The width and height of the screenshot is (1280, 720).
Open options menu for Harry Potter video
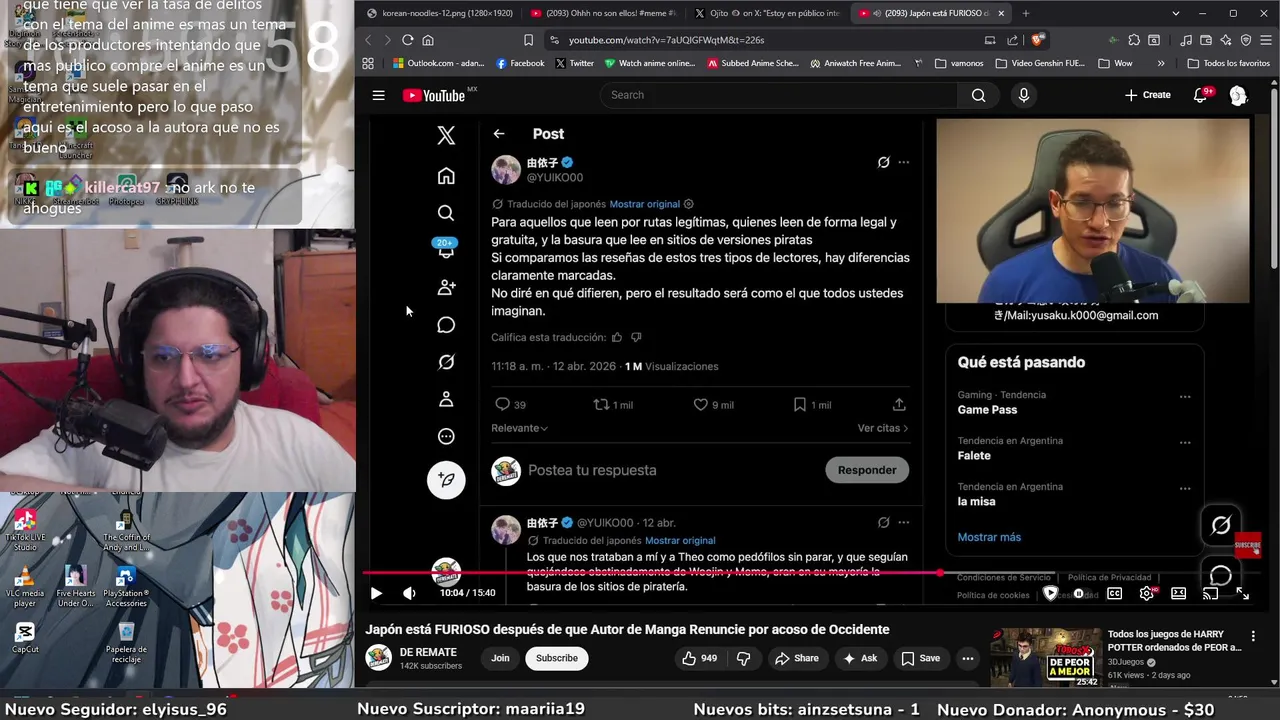tap(1253, 636)
